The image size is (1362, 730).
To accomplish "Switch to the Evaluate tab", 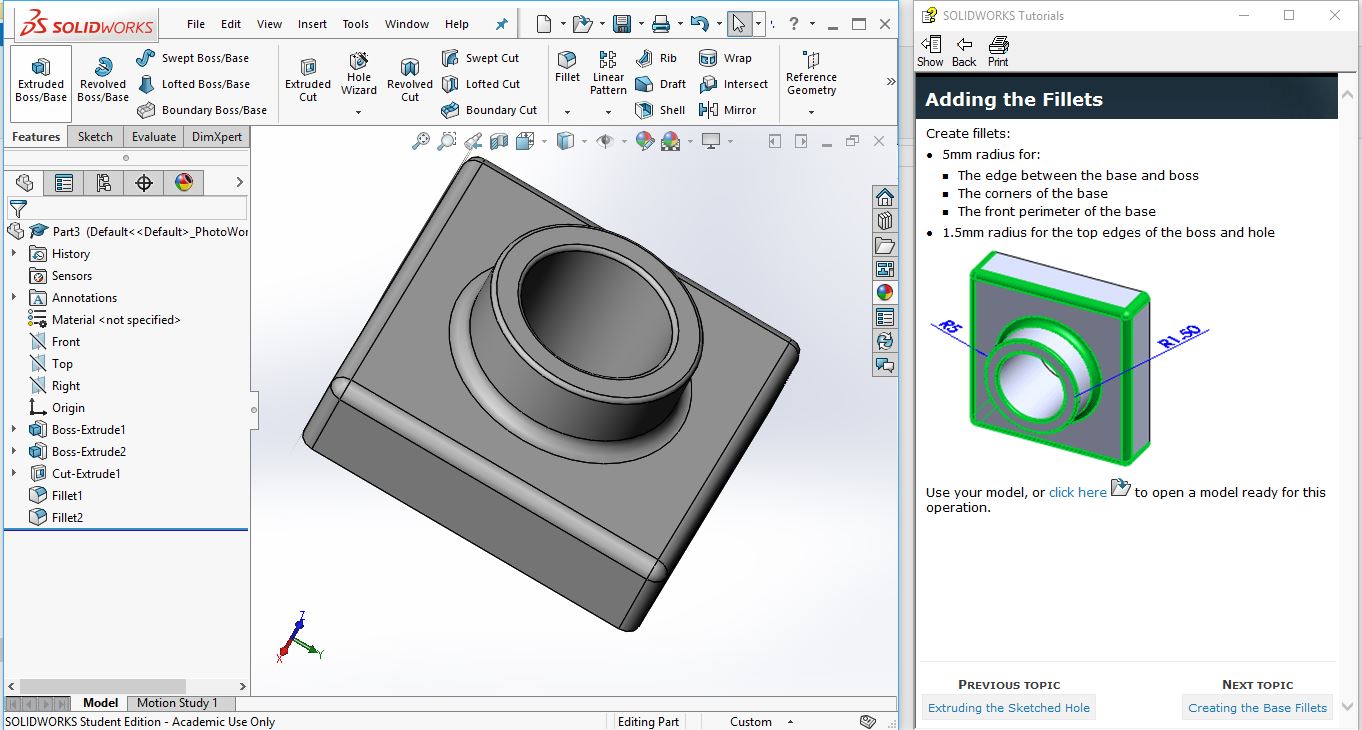I will point(154,137).
